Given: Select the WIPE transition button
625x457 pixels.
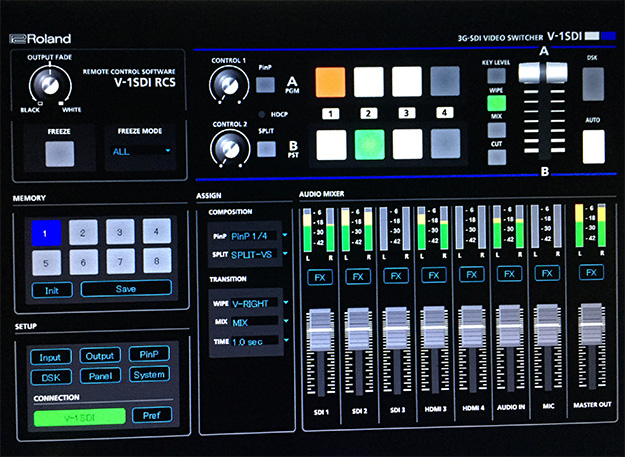Looking at the screenshot, I should point(497,103).
